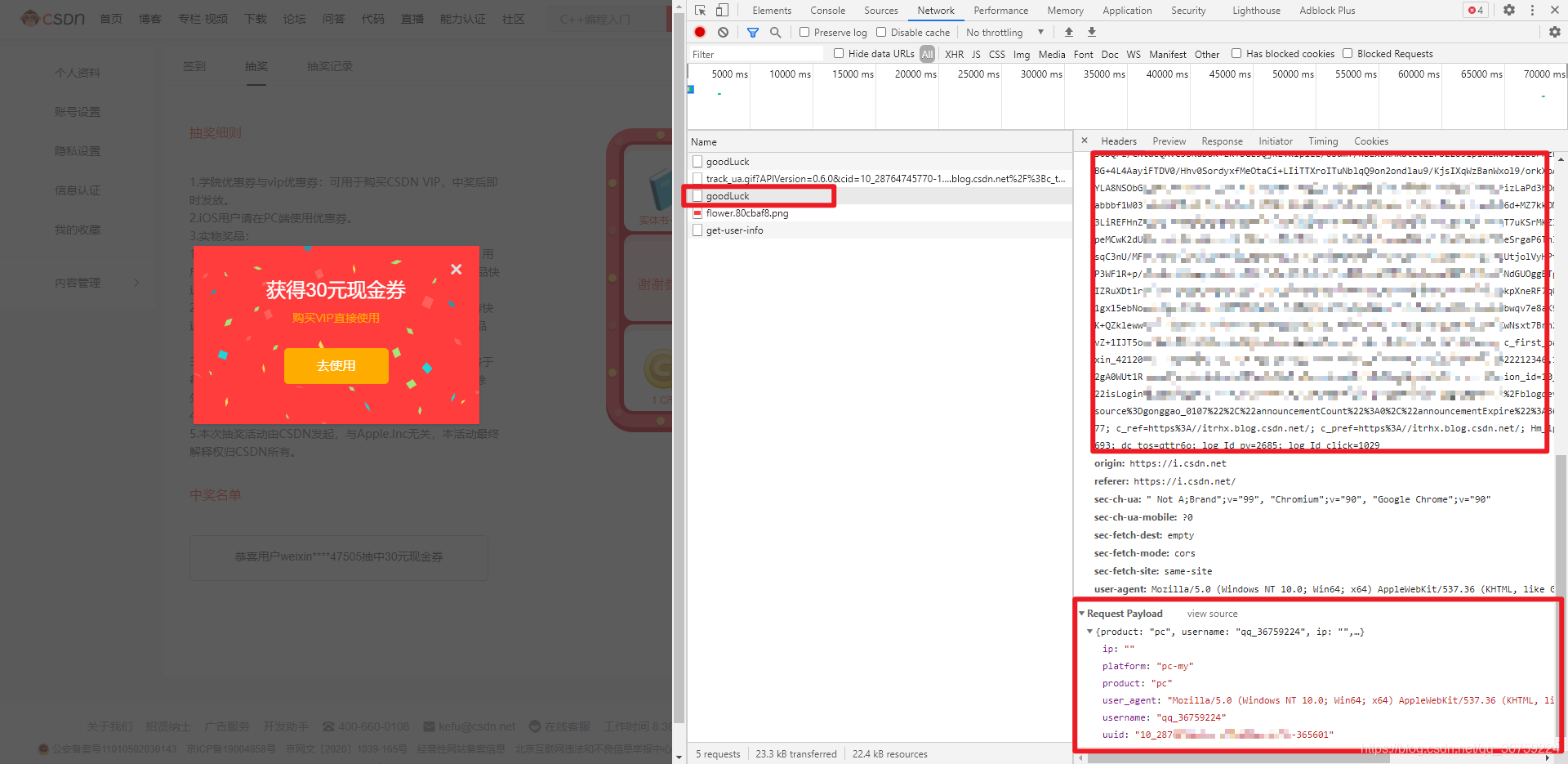Check Hide data URLs
1568x764 pixels.
click(839, 53)
